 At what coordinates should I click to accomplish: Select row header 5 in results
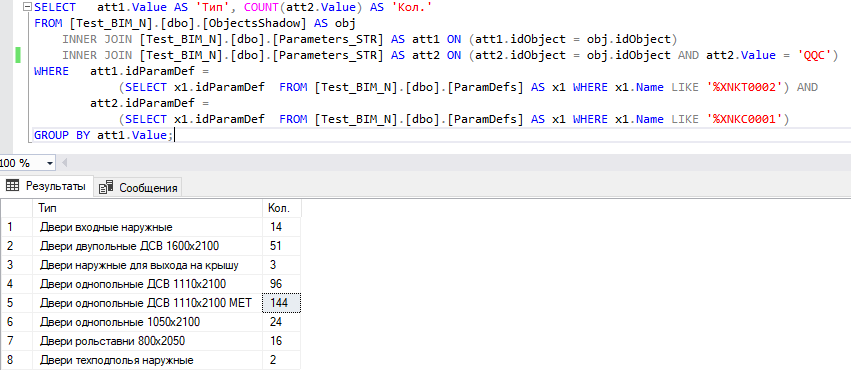17,303
